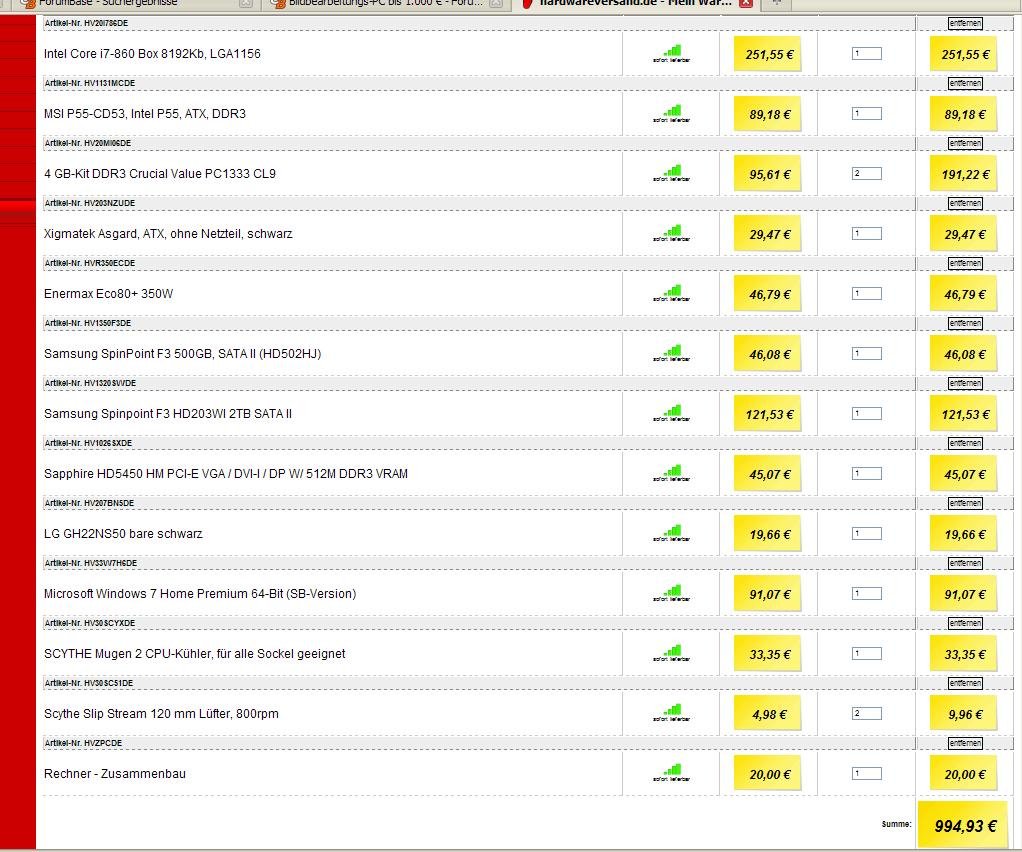The width and height of the screenshot is (1022, 852).
Task: Click availability icon for Enermax Eco80+ 350W
Action: tap(671, 293)
